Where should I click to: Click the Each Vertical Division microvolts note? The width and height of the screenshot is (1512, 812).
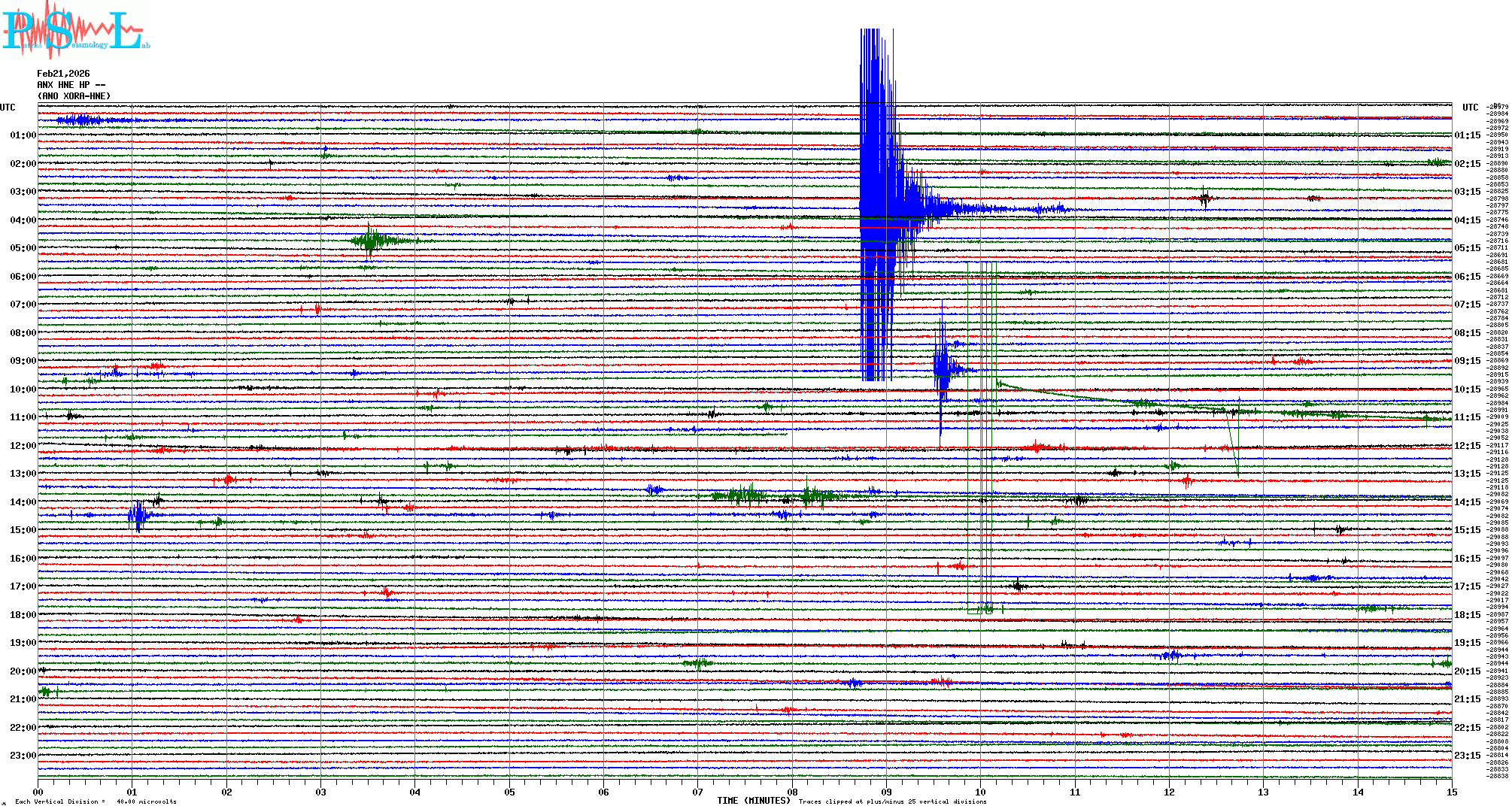pyautogui.click(x=96, y=801)
